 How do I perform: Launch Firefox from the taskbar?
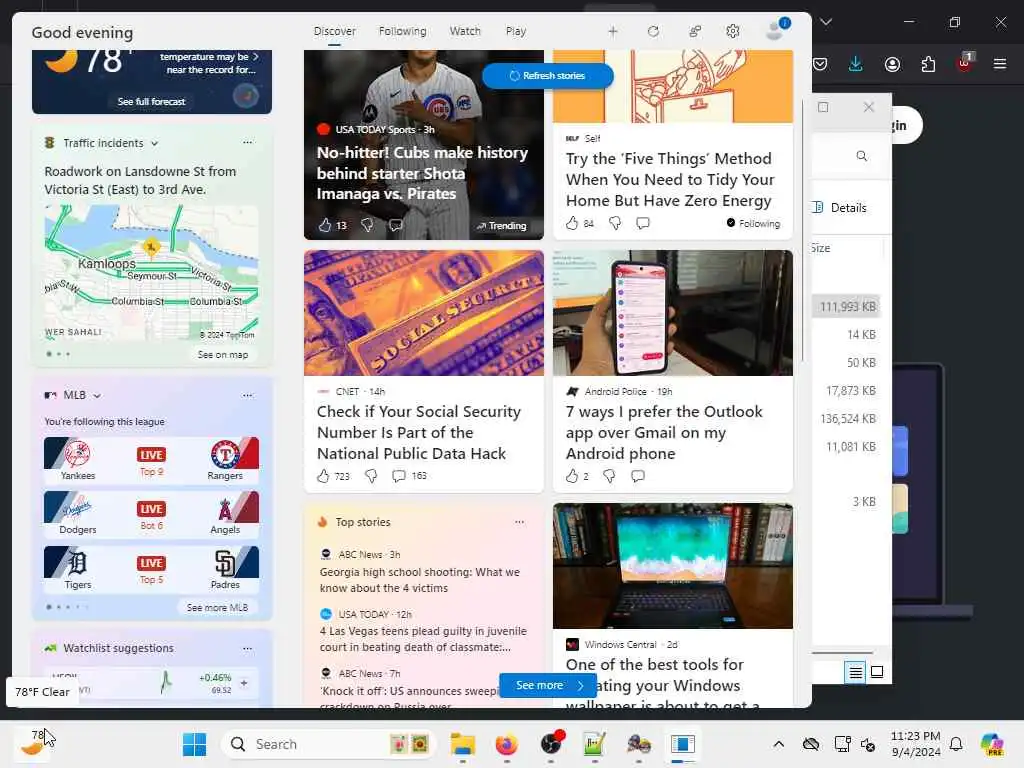[507, 744]
